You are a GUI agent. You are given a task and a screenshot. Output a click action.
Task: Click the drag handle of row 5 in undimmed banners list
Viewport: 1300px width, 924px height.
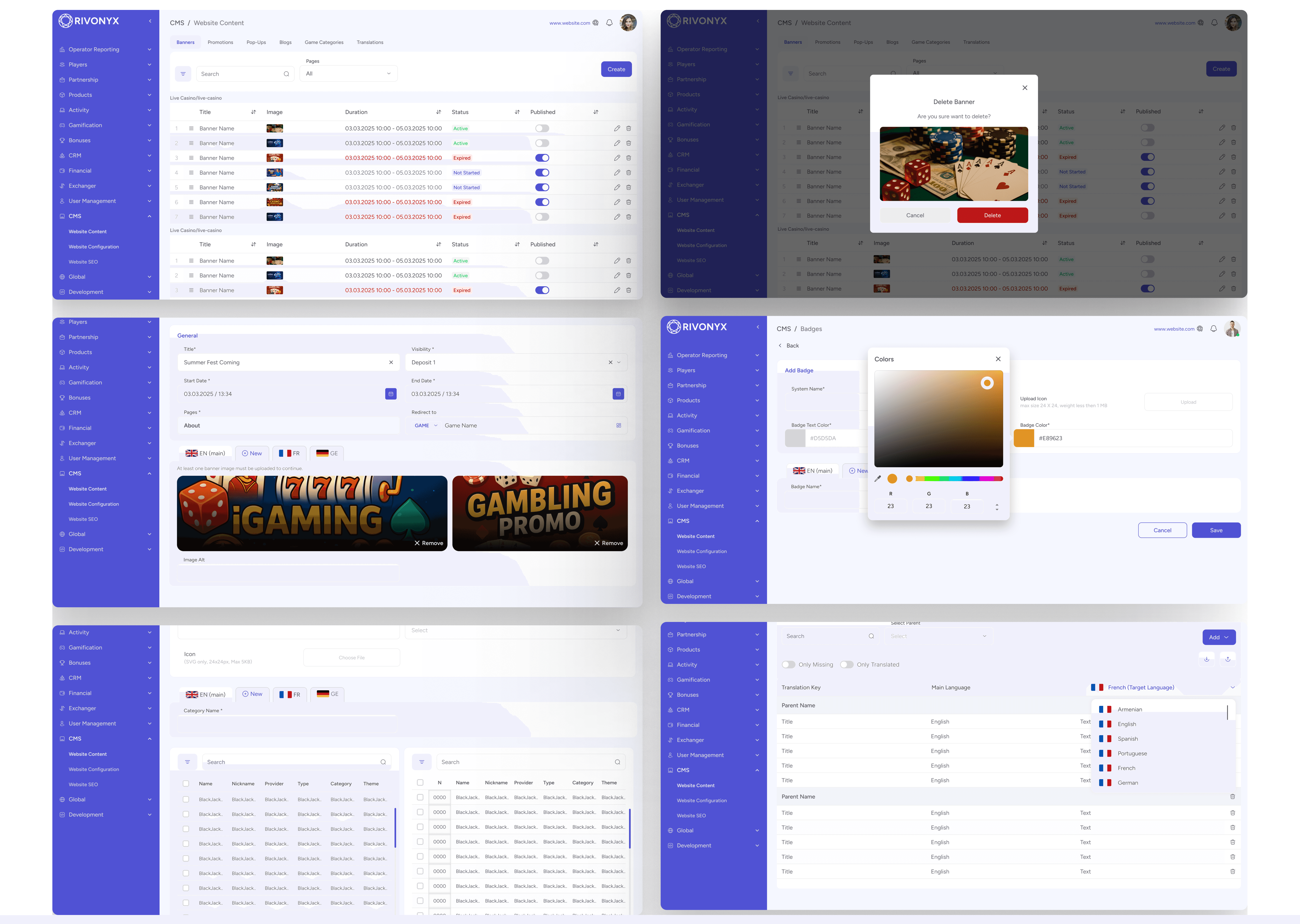point(191,187)
